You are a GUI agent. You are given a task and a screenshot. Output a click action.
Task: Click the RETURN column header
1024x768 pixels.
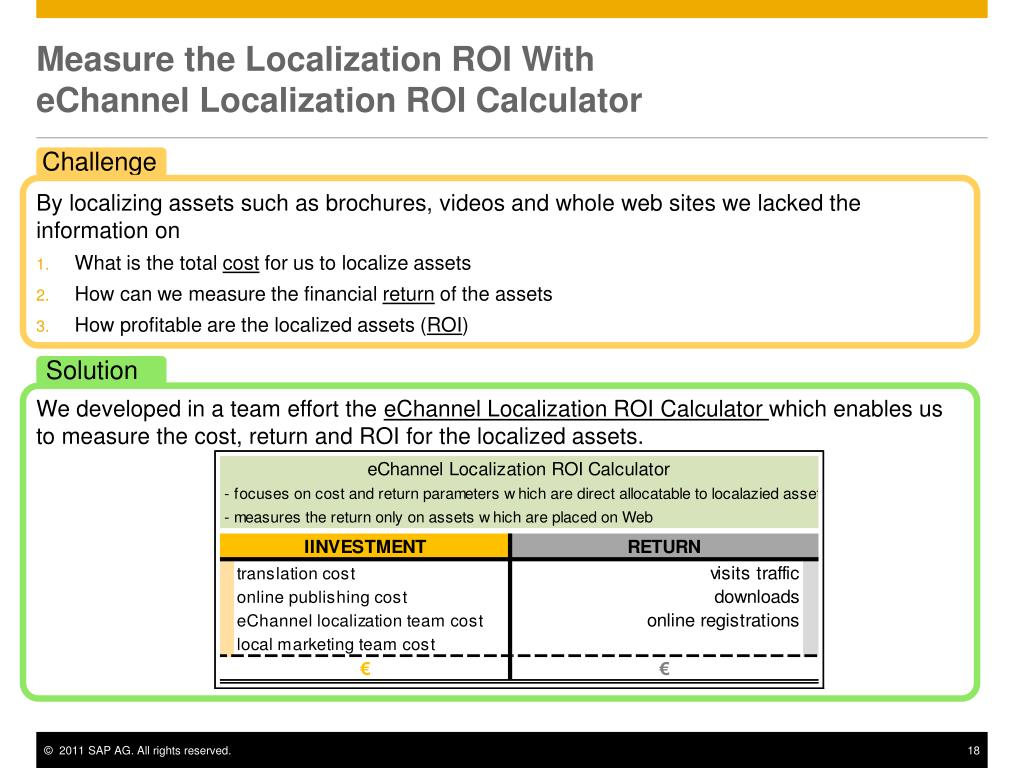click(664, 547)
